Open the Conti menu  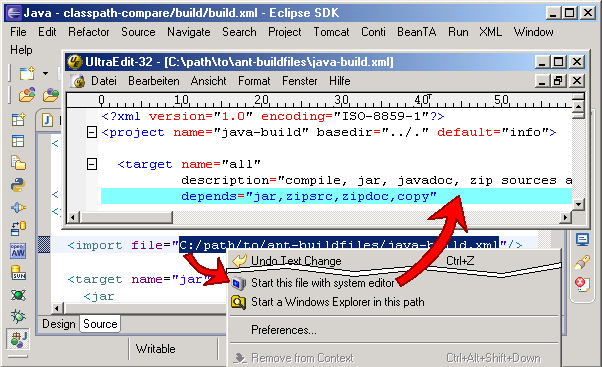click(x=373, y=32)
